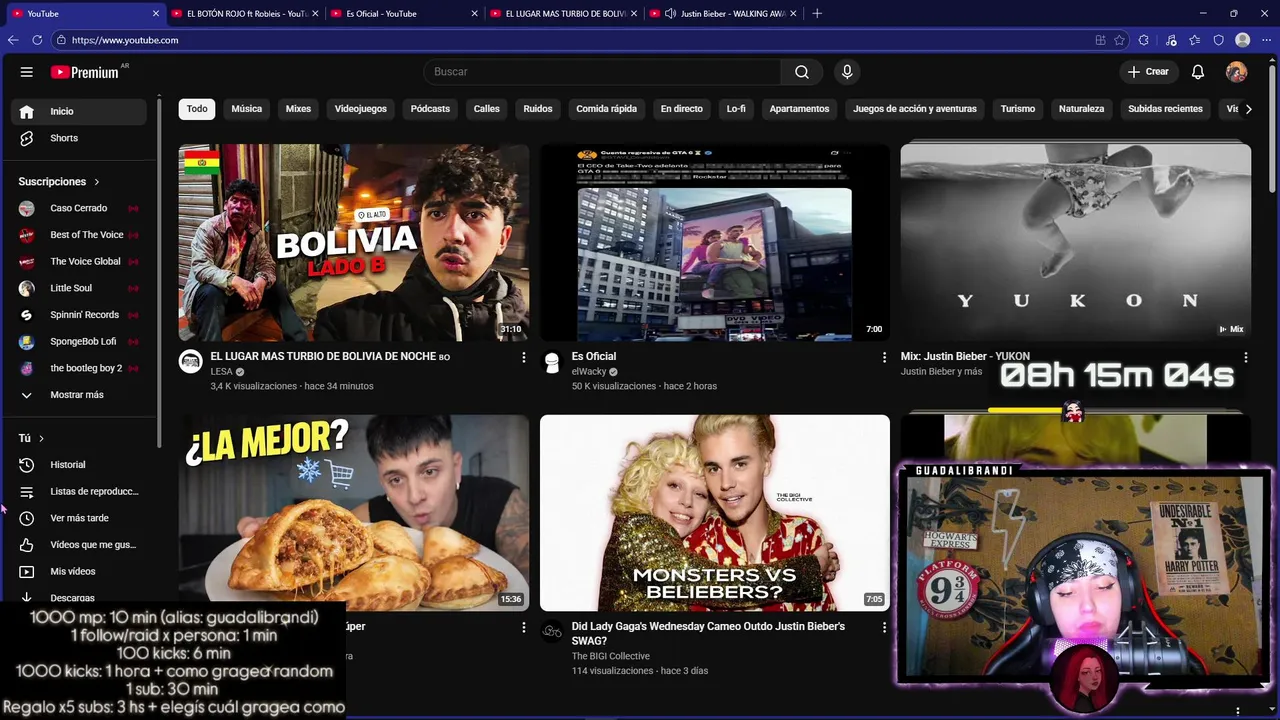The height and width of the screenshot is (720, 1280).
Task: Open SpongeBob Lofi channel
Action: point(80,341)
